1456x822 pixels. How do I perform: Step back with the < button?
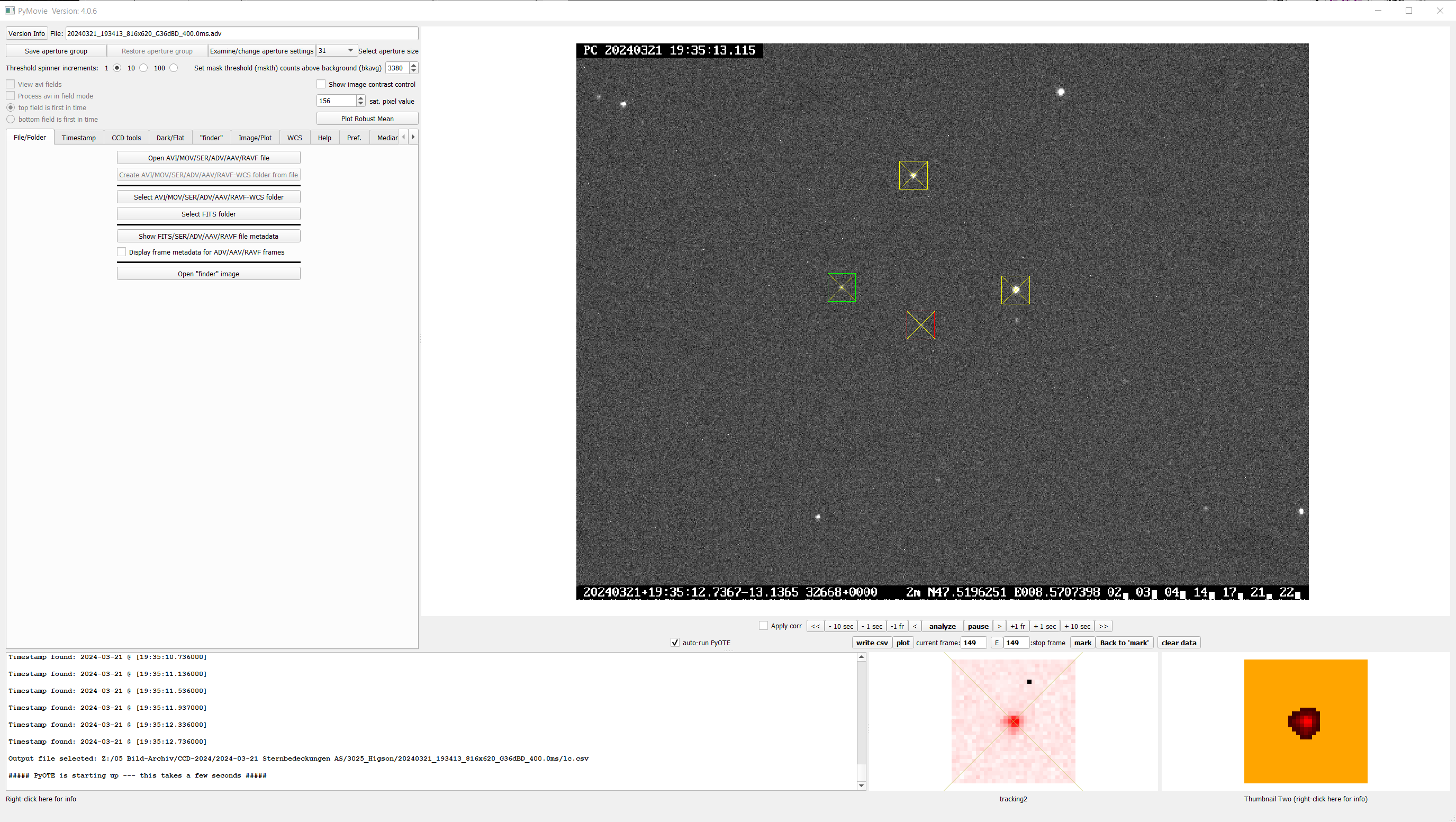pyautogui.click(x=915, y=626)
